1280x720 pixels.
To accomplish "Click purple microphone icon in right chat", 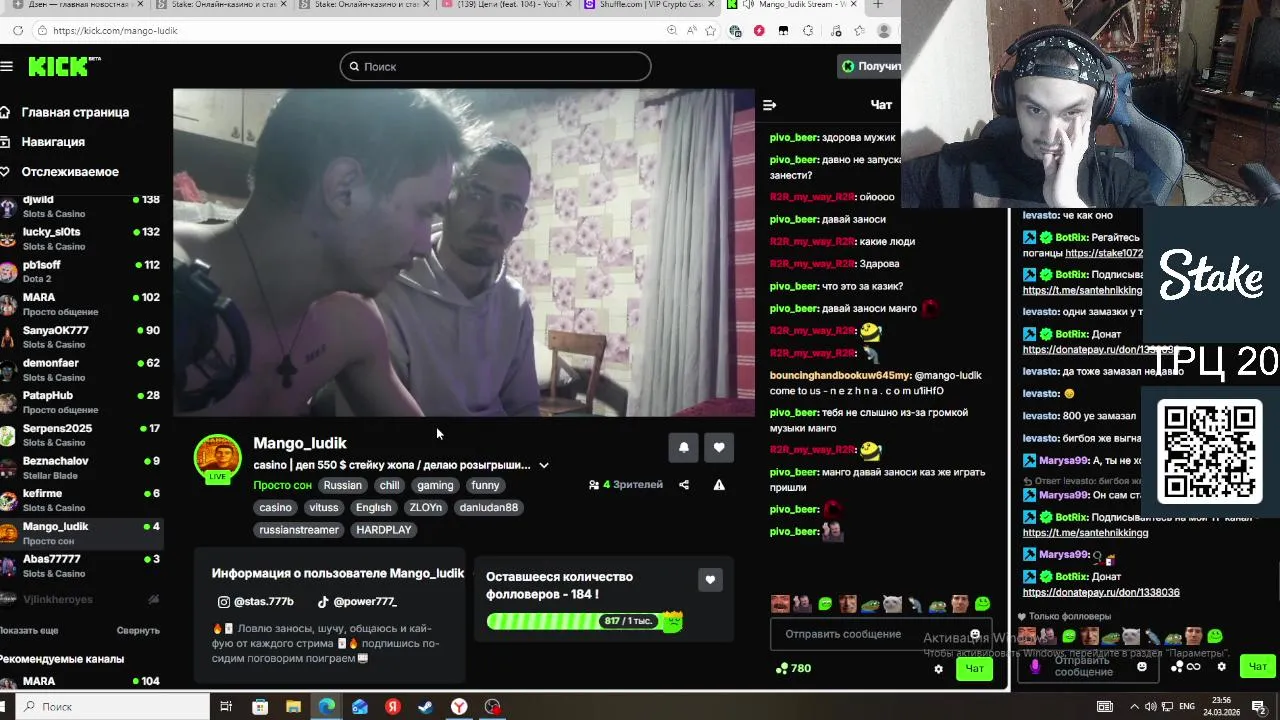I will (1035, 667).
